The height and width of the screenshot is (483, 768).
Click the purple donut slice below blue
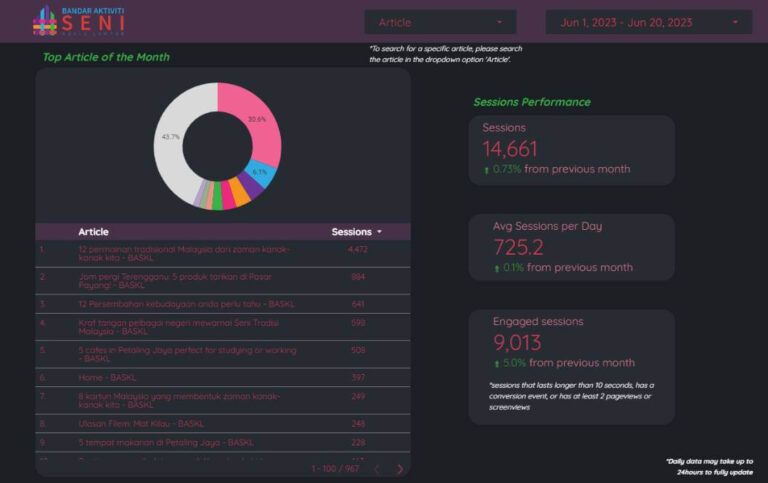(x=254, y=186)
